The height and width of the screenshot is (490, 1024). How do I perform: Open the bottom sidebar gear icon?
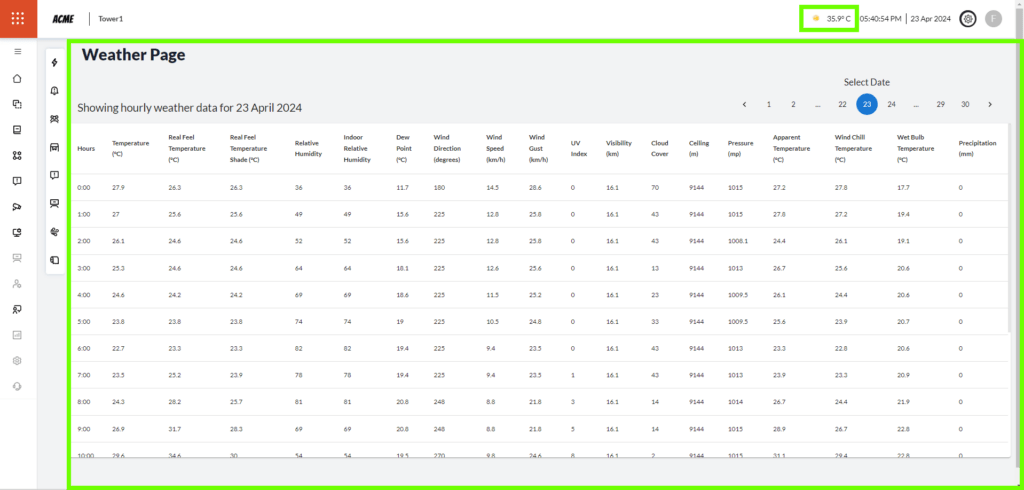(x=17, y=360)
